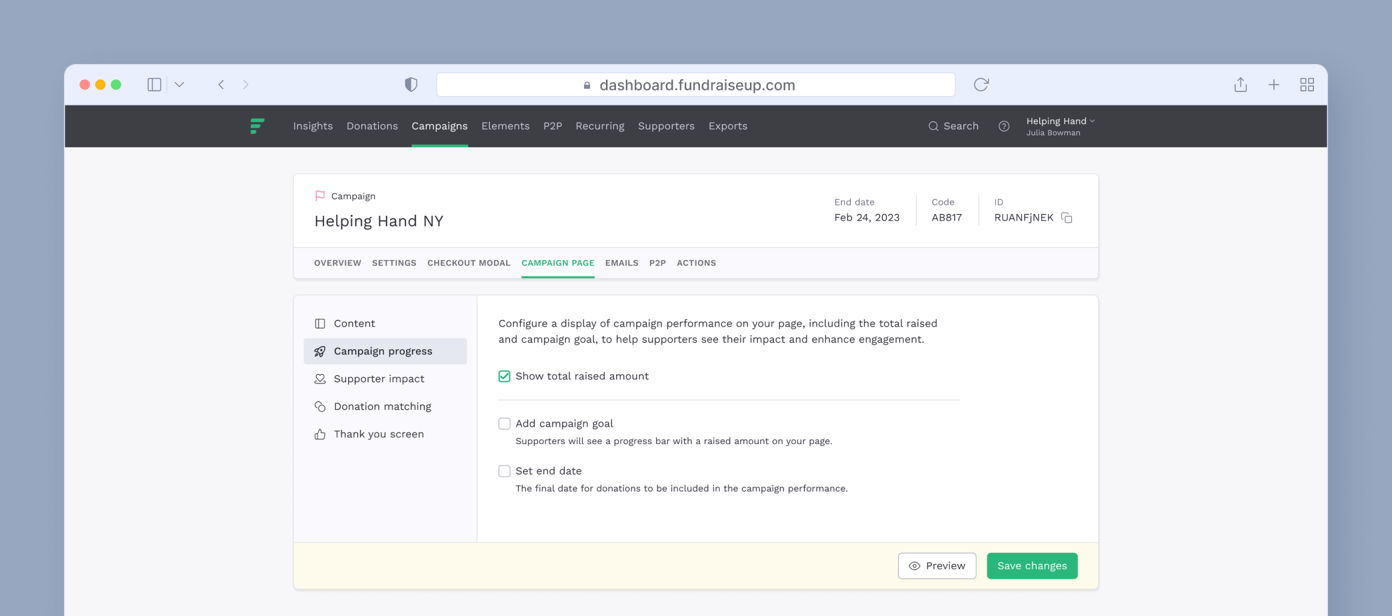Viewport: 1392px width, 616px height.
Task: Switch to the Emails tab
Action: point(621,263)
